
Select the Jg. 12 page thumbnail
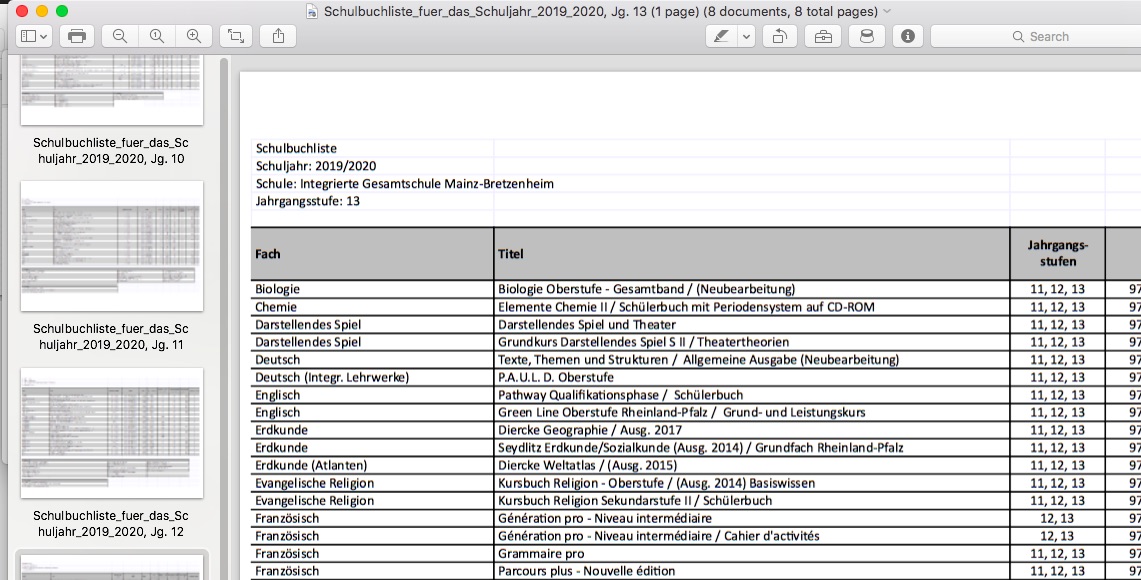tap(112, 432)
